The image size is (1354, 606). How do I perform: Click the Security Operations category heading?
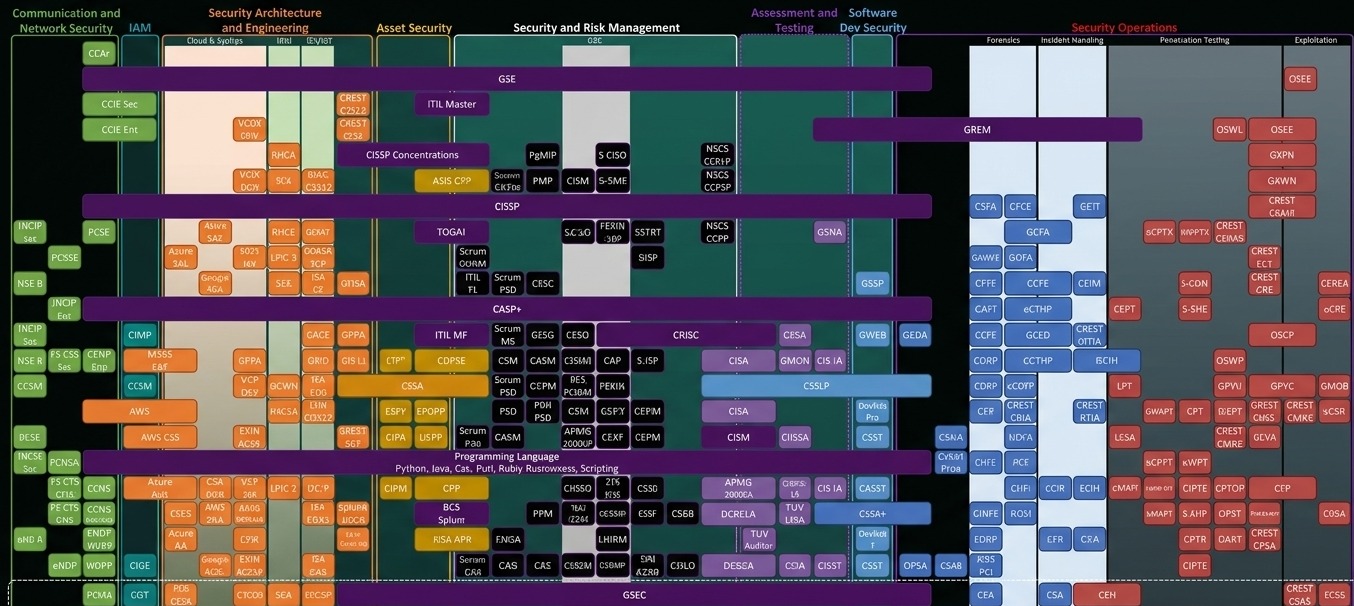pos(1124,28)
